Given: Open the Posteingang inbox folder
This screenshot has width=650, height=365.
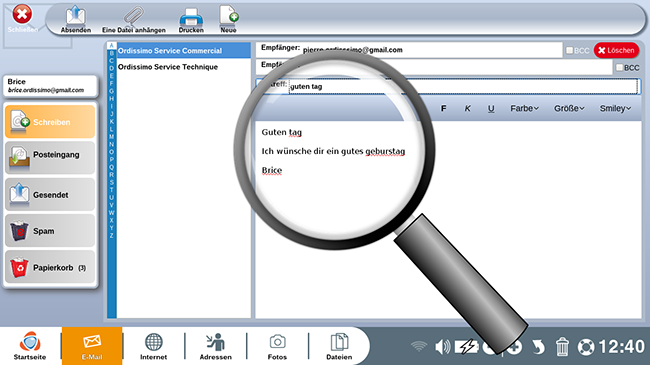Looking at the screenshot, I should coord(50,158).
